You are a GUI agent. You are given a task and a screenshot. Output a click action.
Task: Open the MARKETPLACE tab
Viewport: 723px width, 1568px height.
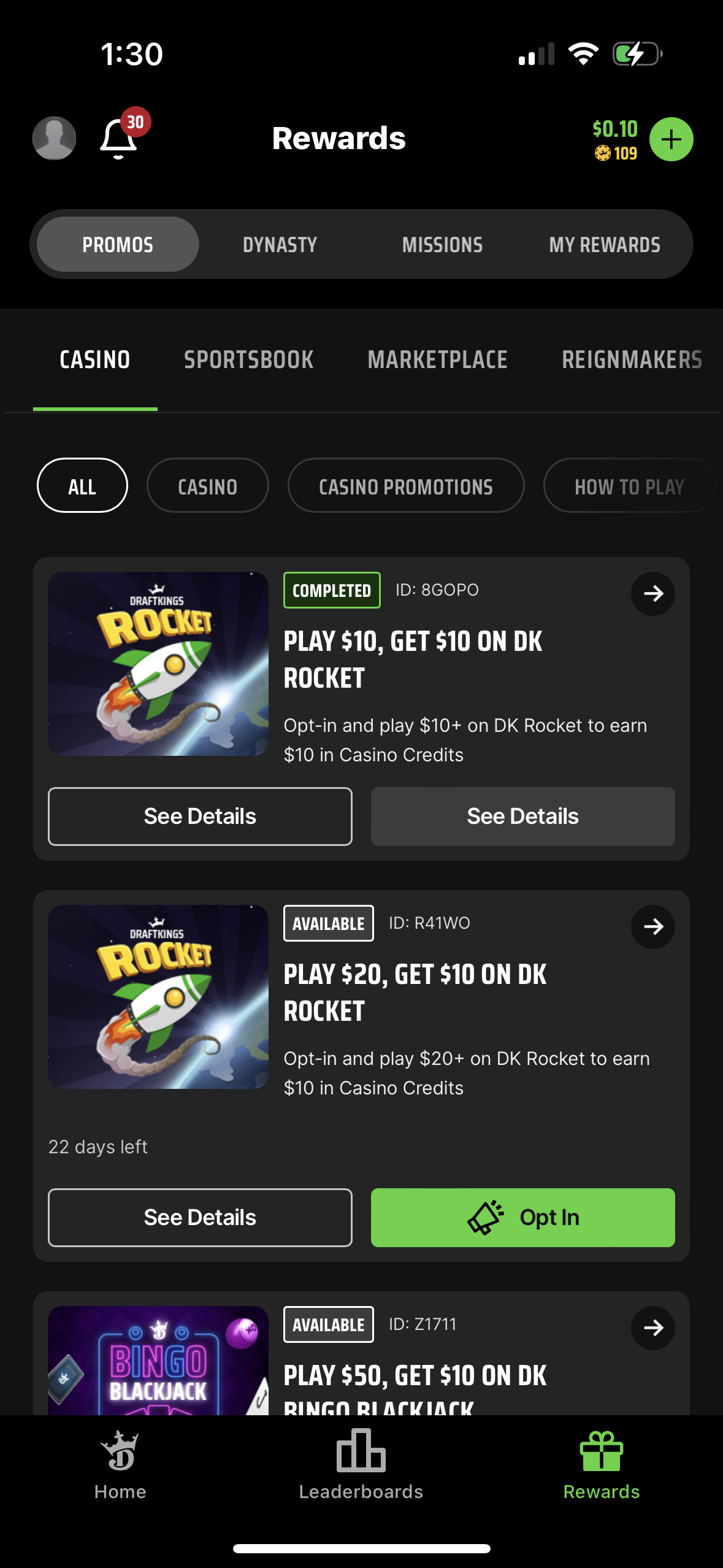[437, 359]
